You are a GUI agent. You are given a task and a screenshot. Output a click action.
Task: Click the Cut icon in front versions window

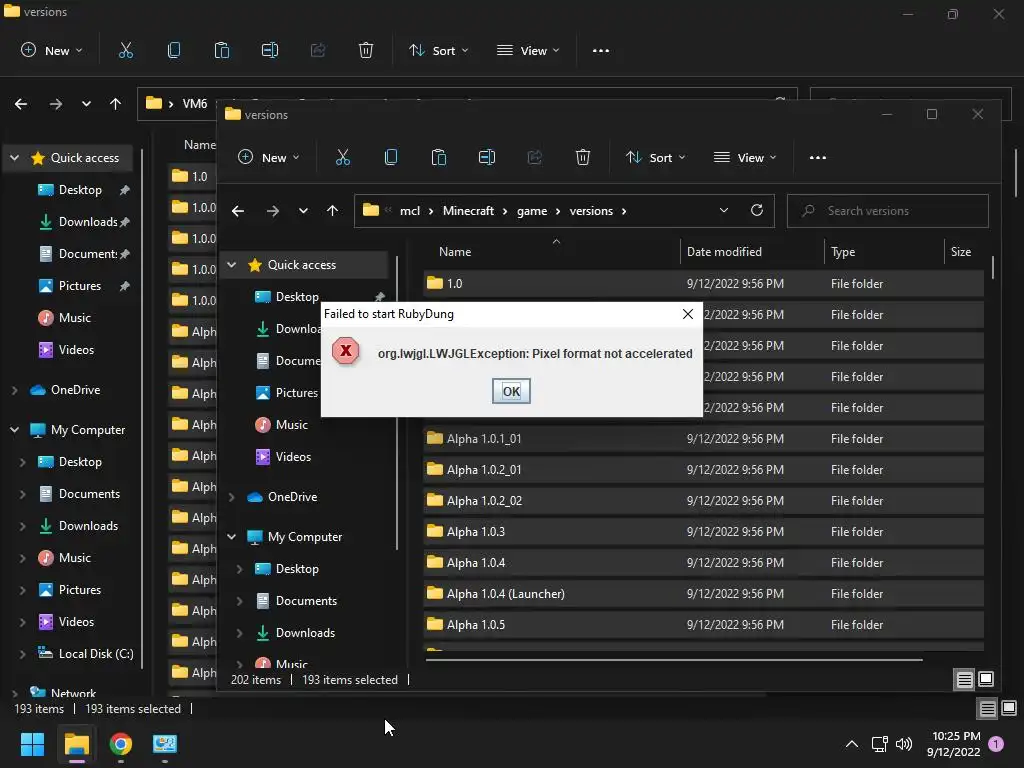(343, 157)
